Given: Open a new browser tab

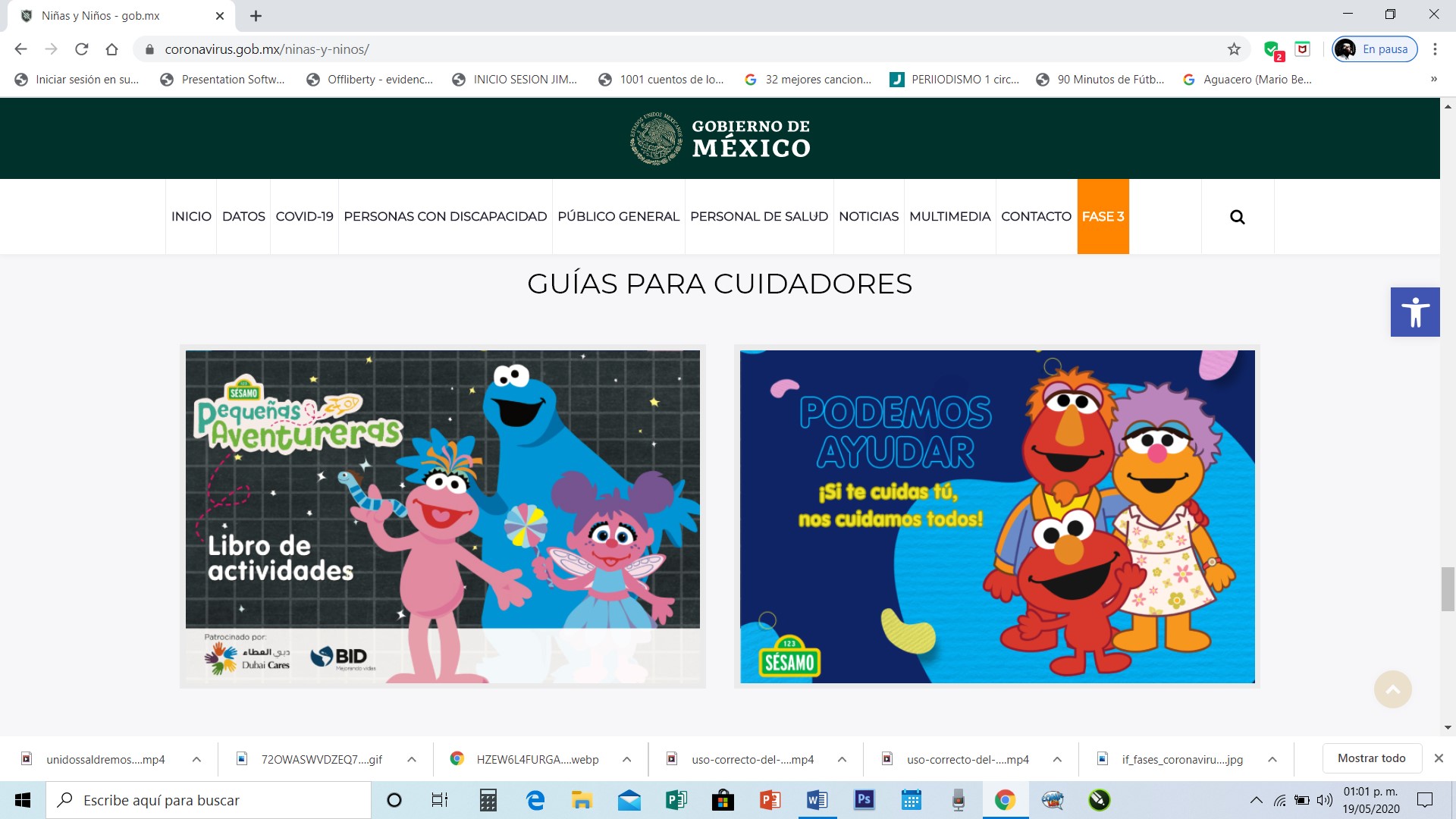Looking at the screenshot, I should 256,16.
